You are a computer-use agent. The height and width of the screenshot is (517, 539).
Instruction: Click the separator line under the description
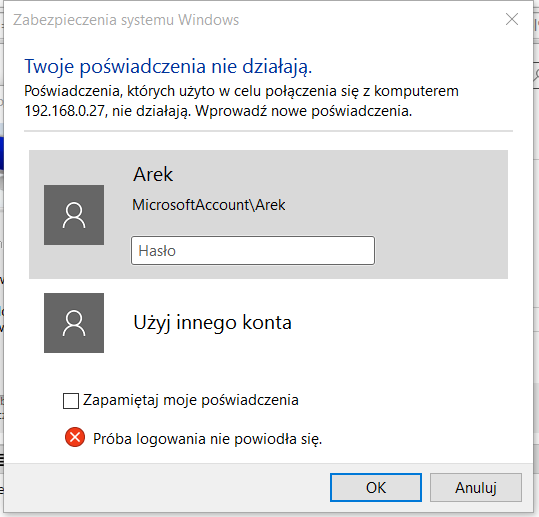[x=268, y=131]
